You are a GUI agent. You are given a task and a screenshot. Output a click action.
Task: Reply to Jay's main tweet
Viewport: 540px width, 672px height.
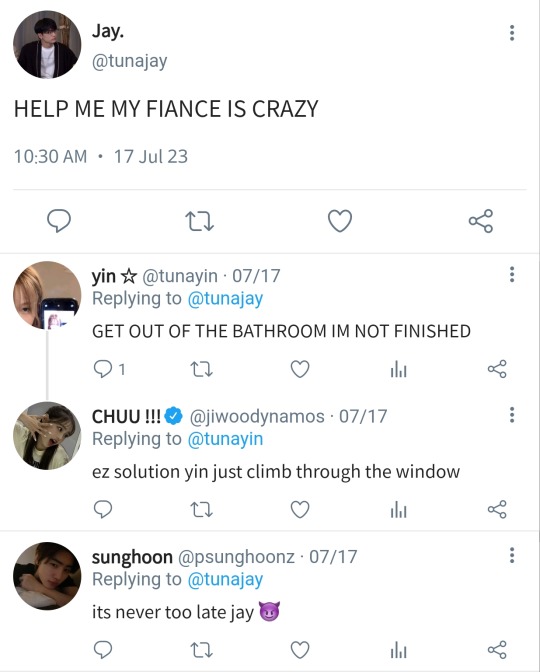[x=59, y=221]
